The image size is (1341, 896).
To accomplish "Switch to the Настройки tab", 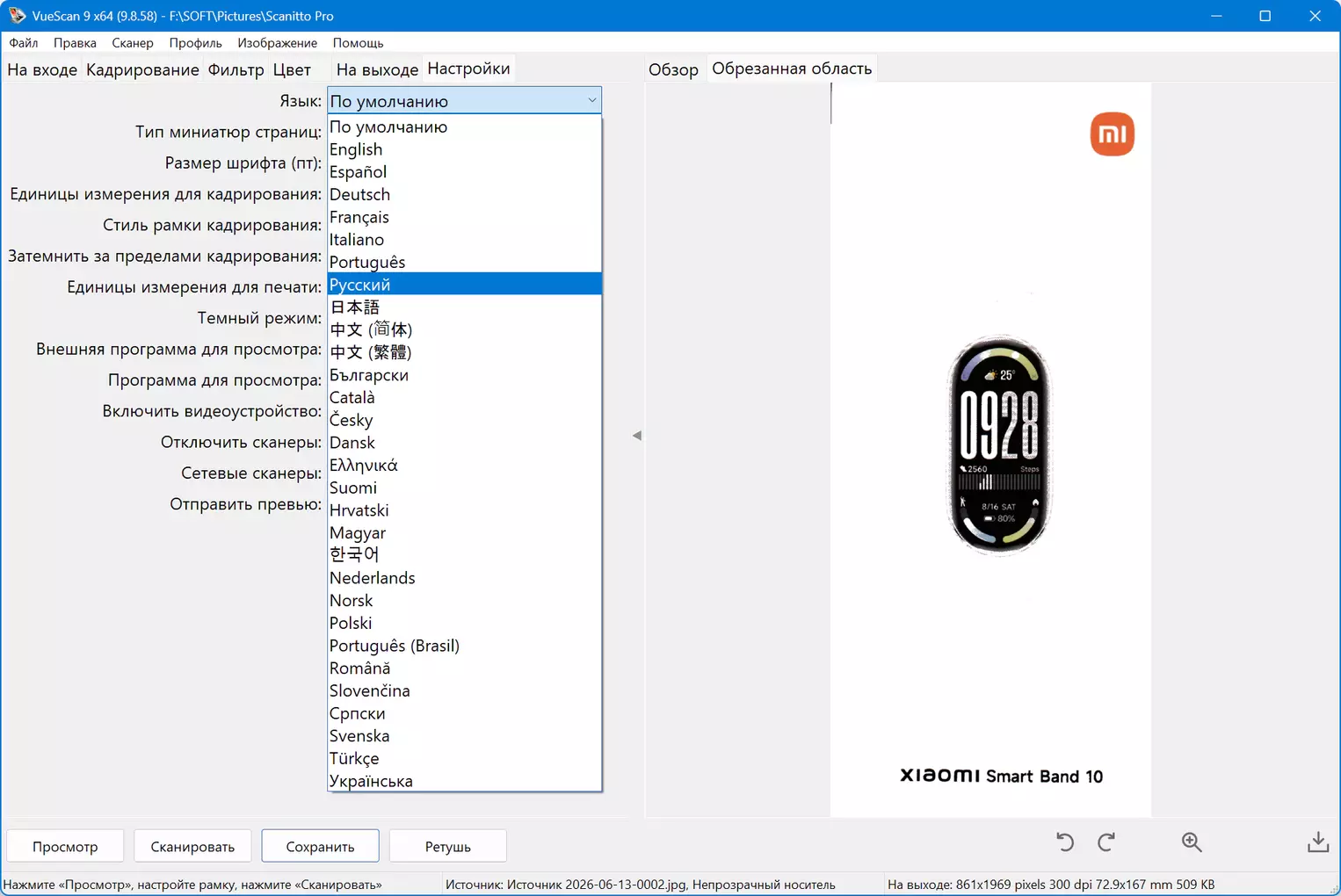I will [468, 69].
